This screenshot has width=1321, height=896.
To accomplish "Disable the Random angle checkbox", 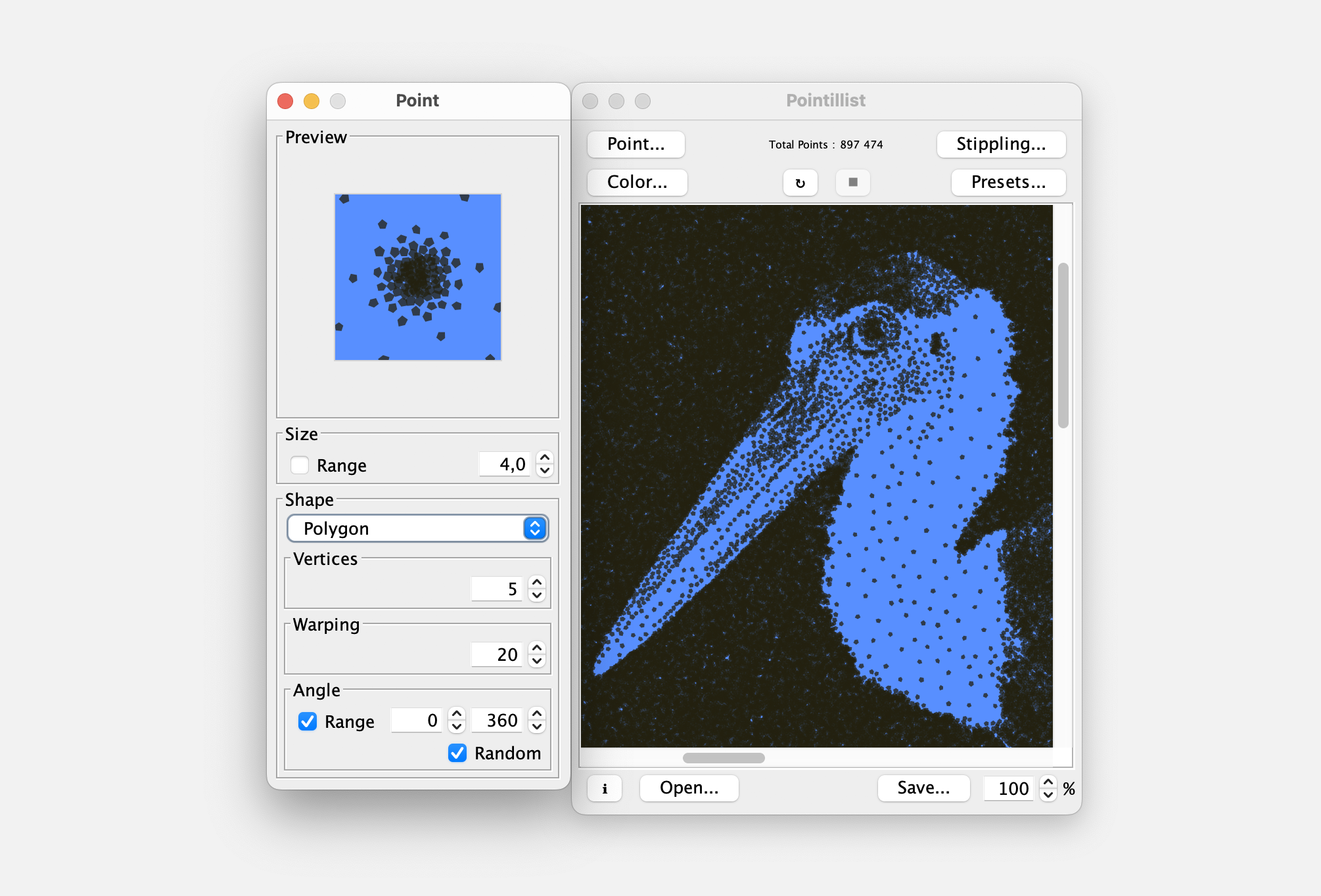I will point(457,753).
